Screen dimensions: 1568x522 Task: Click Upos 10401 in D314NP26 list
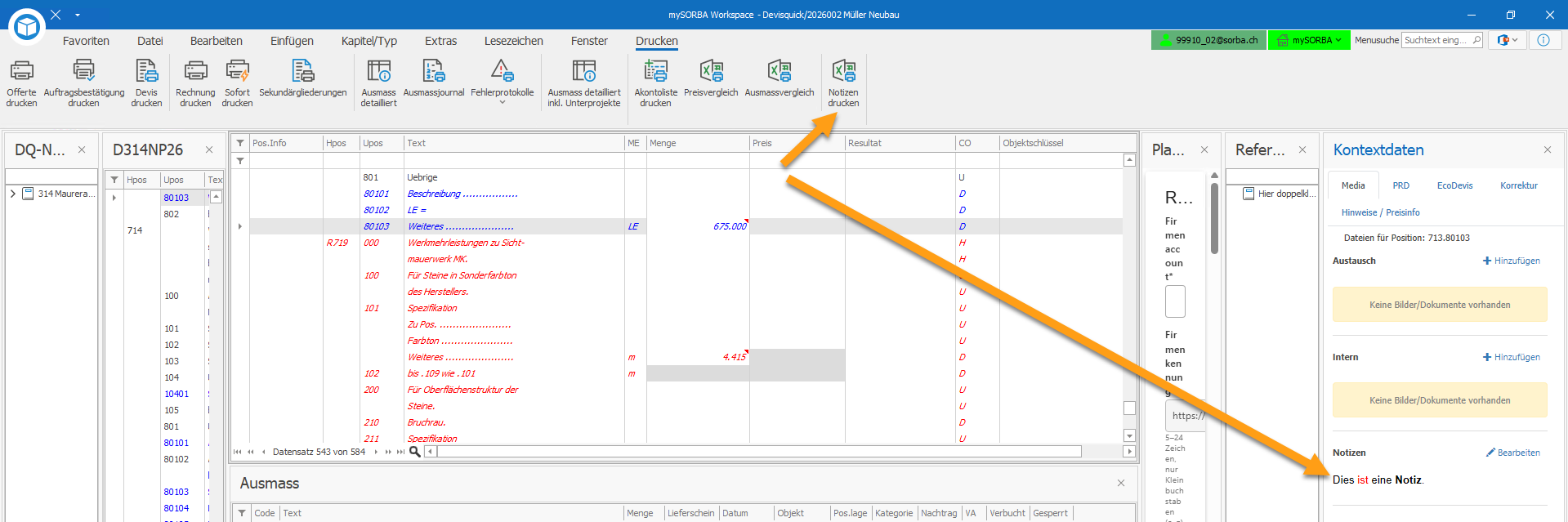176,394
